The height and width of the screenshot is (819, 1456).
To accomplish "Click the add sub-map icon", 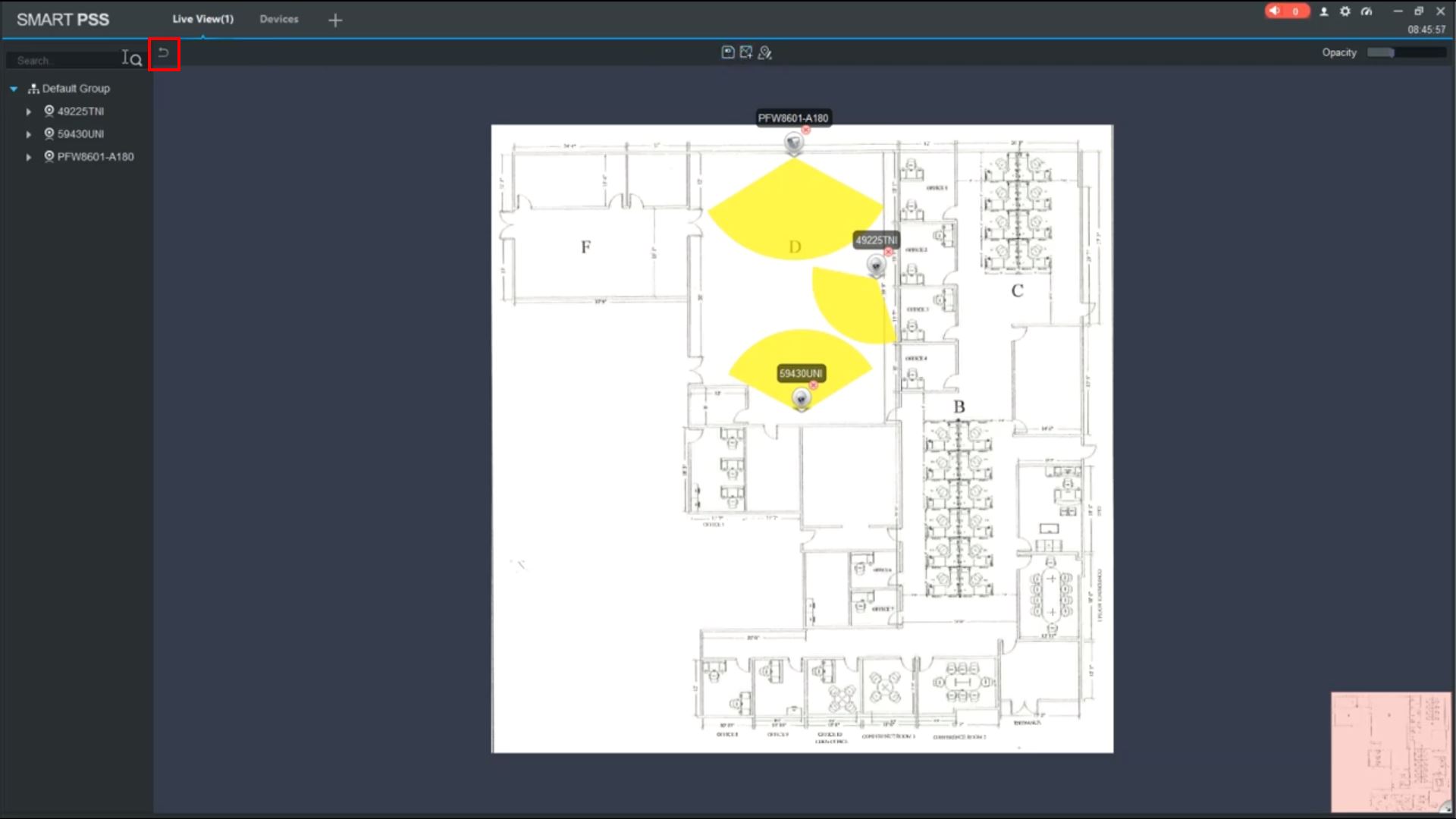I will 746,52.
